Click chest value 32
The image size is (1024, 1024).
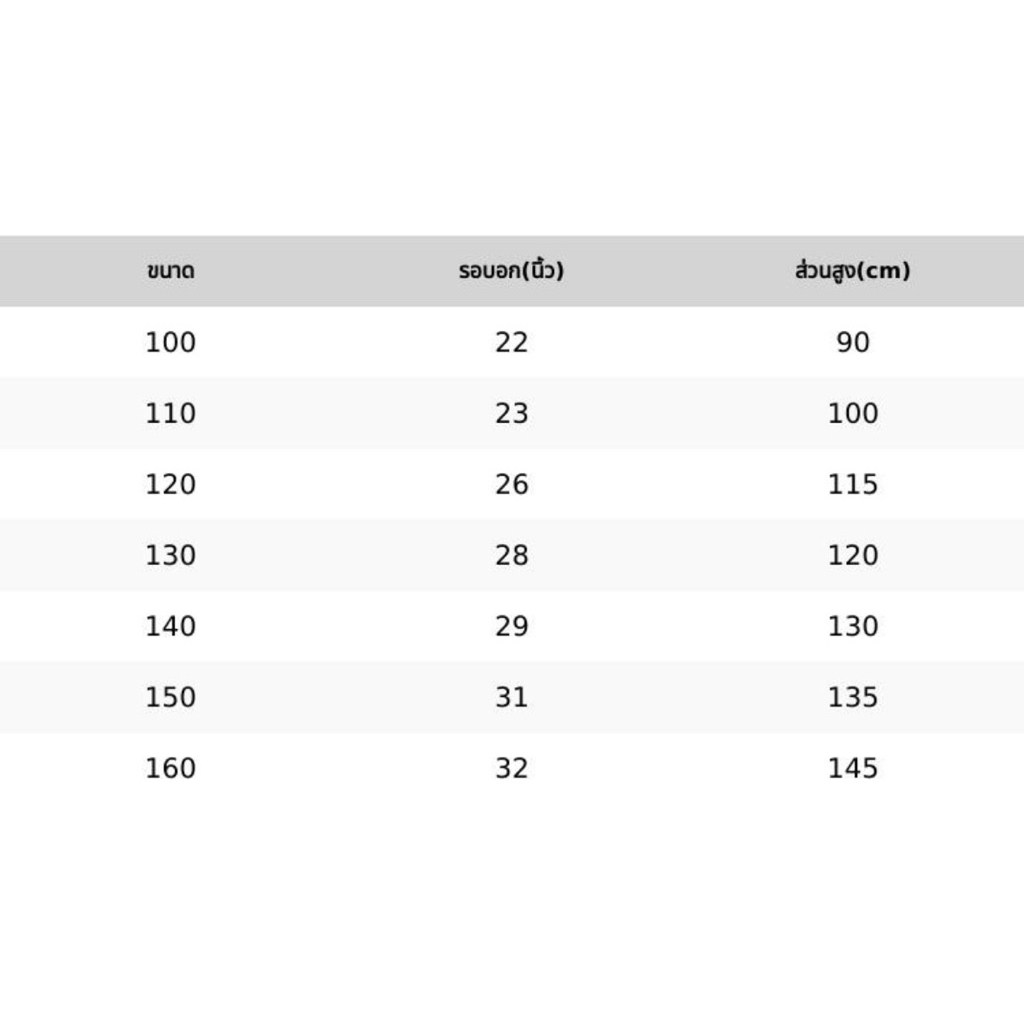click(511, 768)
